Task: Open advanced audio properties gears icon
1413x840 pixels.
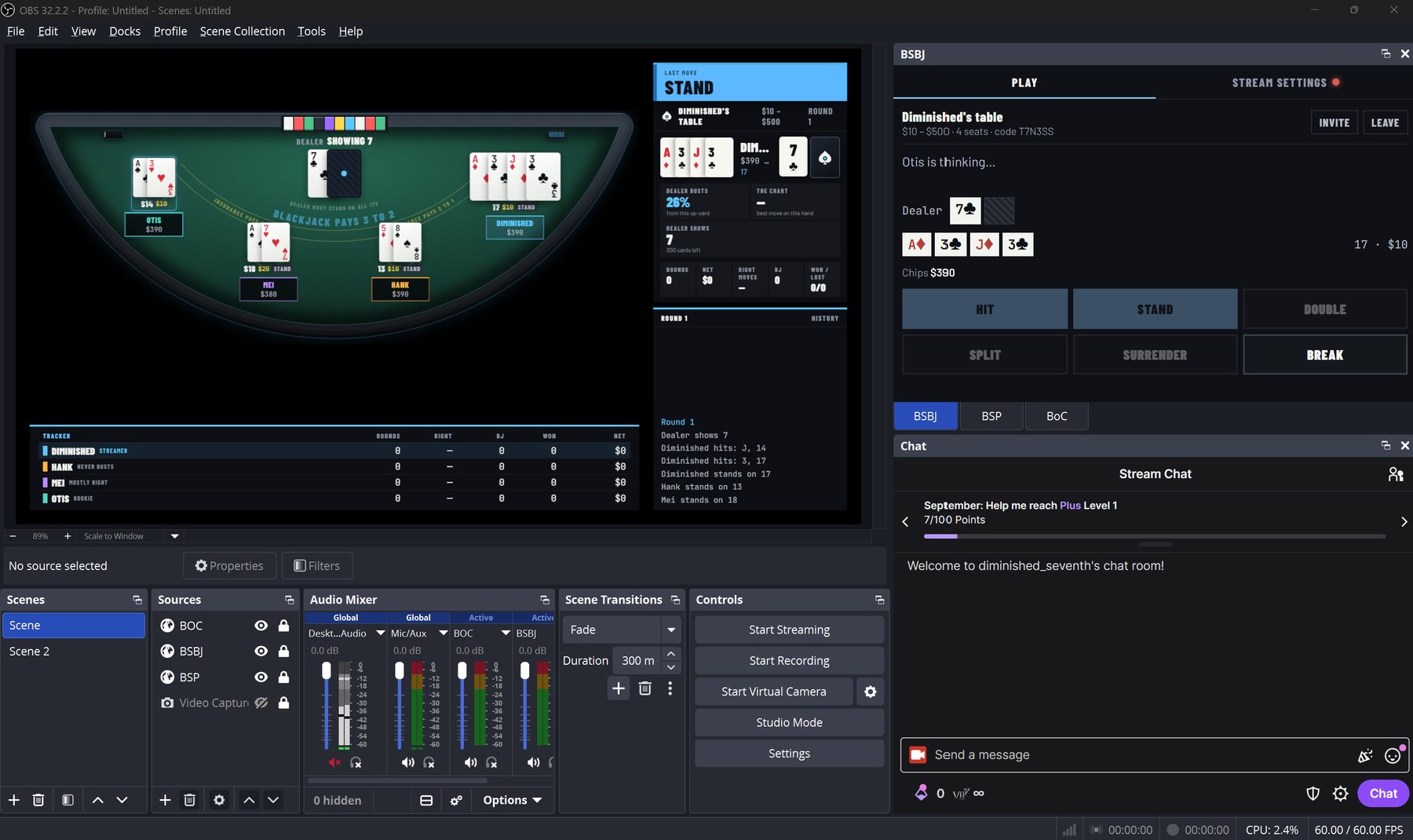Action: pyautogui.click(x=456, y=800)
